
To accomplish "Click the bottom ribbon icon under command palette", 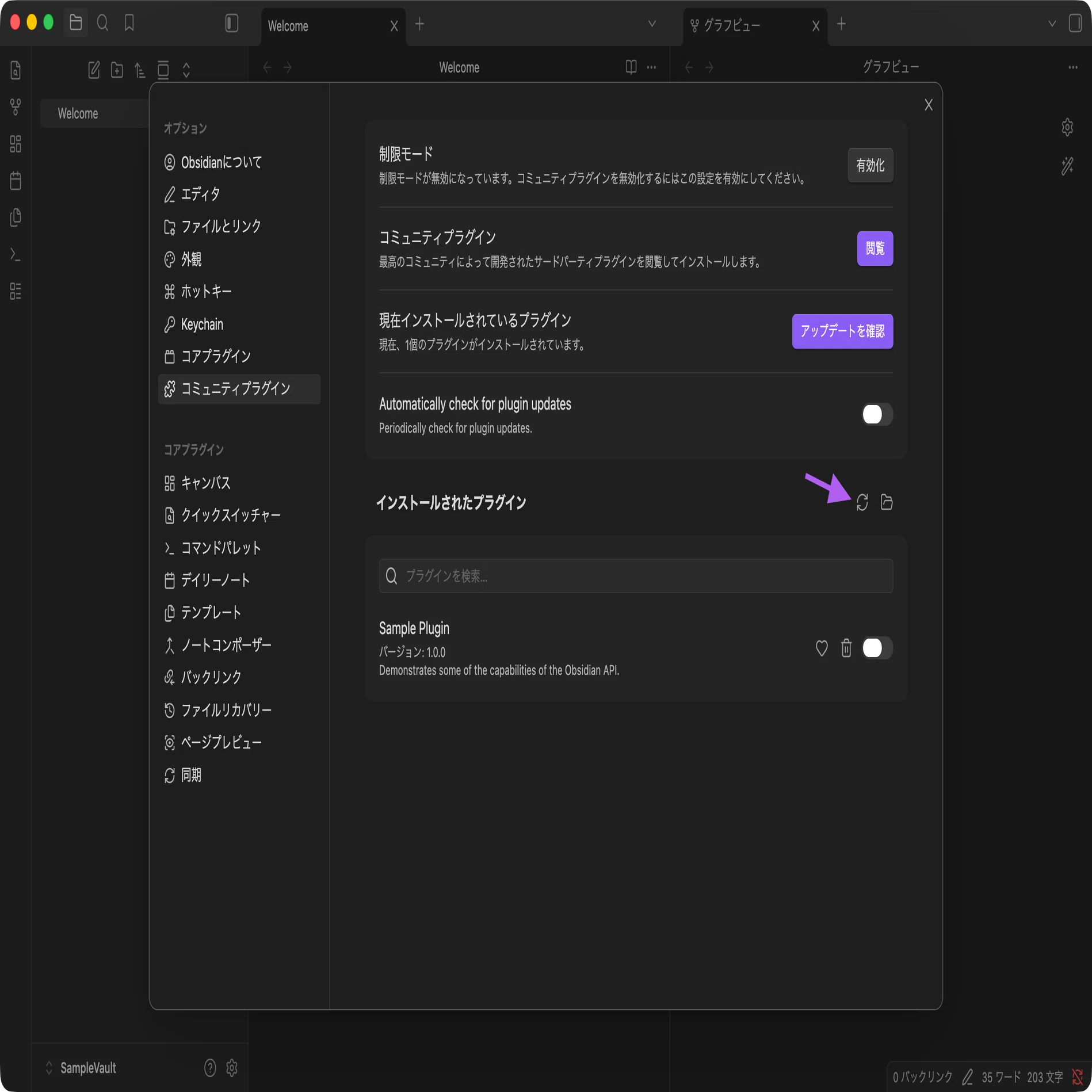I will pyautogui.click(x=16, y=291).
